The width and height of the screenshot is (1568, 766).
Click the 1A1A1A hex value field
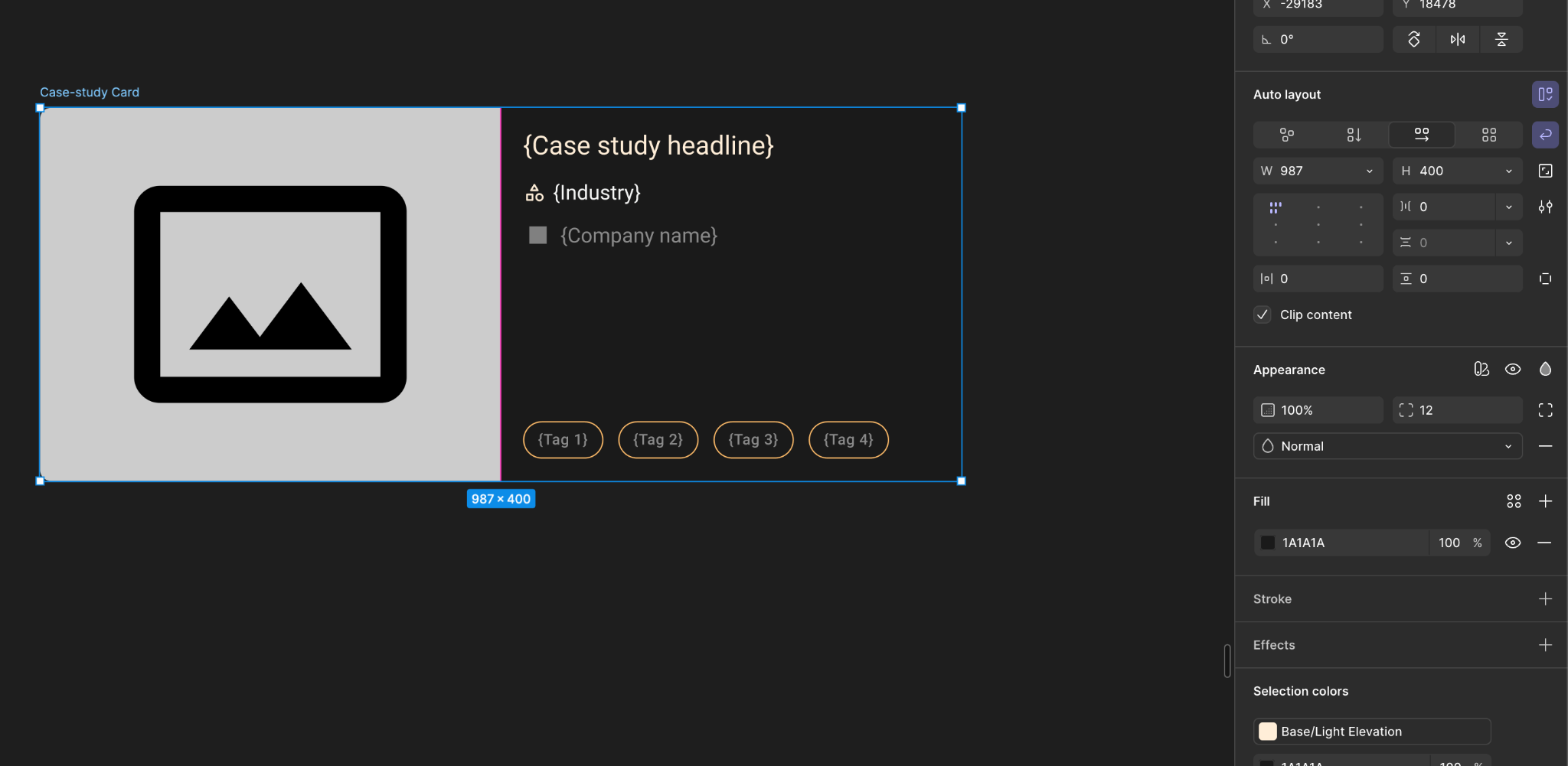coord(1352,543)
